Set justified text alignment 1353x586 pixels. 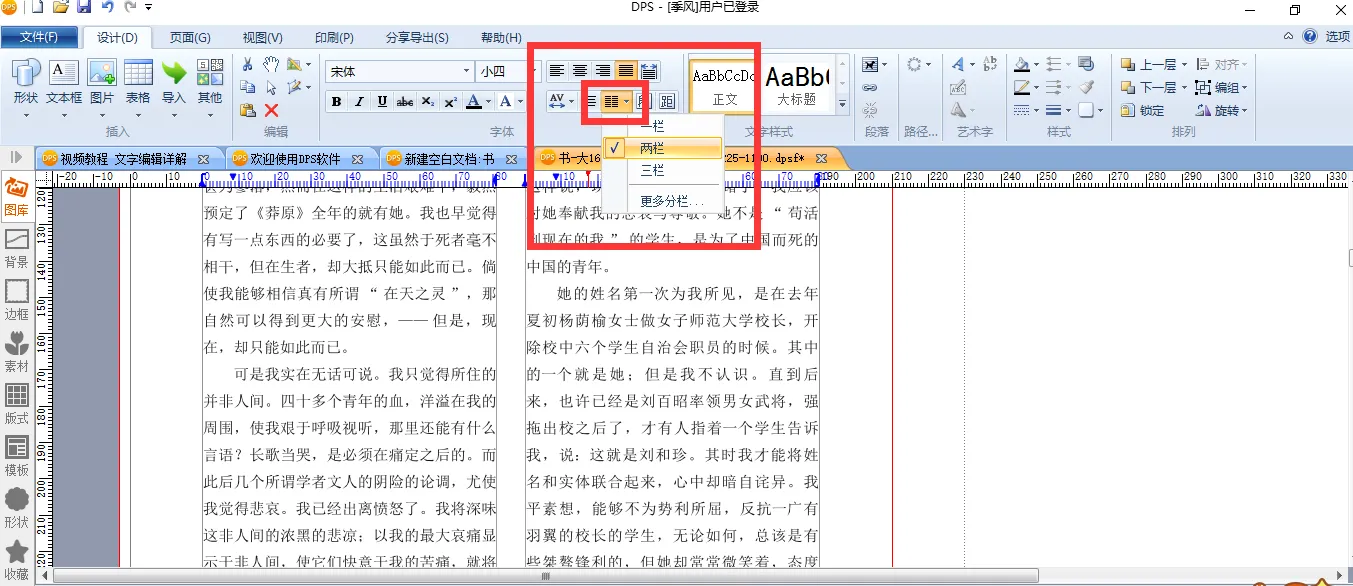[x=626, y=70]
